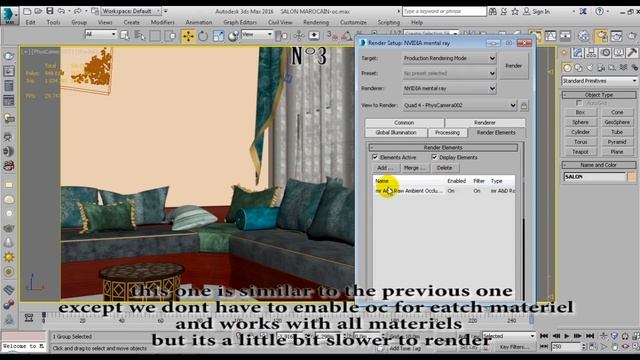
Task: Click the Help question mark icon
Action: pyautogui.click(x=599, y=11)
